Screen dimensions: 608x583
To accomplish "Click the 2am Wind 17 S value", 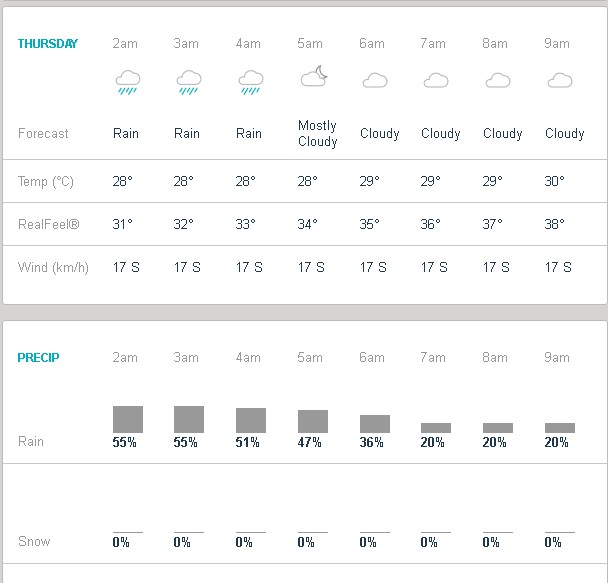I will 126,267.
